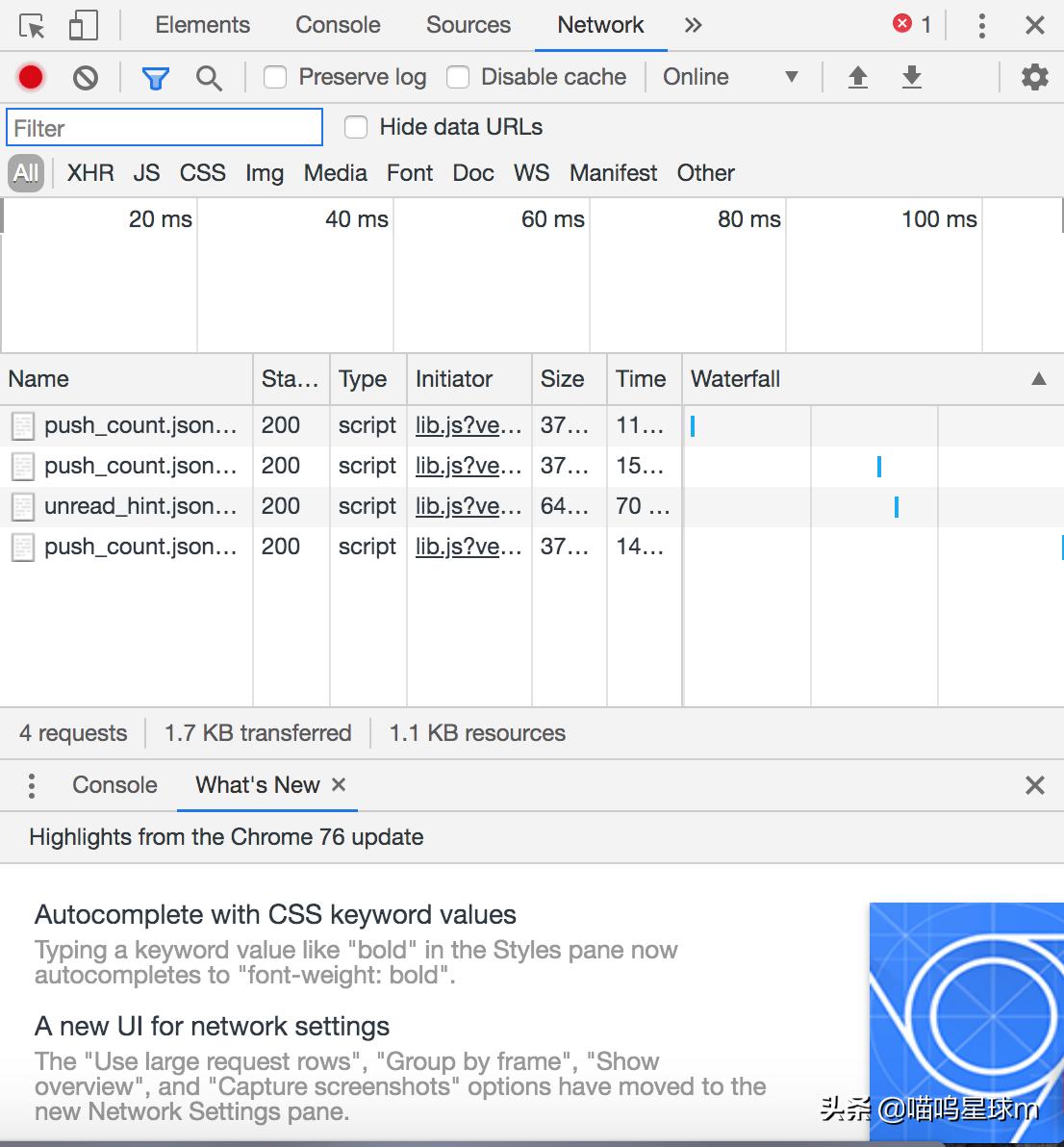Filter requests by XHR type
The height and width of the screenshot is (1147, 1064).
click(90, 173)
